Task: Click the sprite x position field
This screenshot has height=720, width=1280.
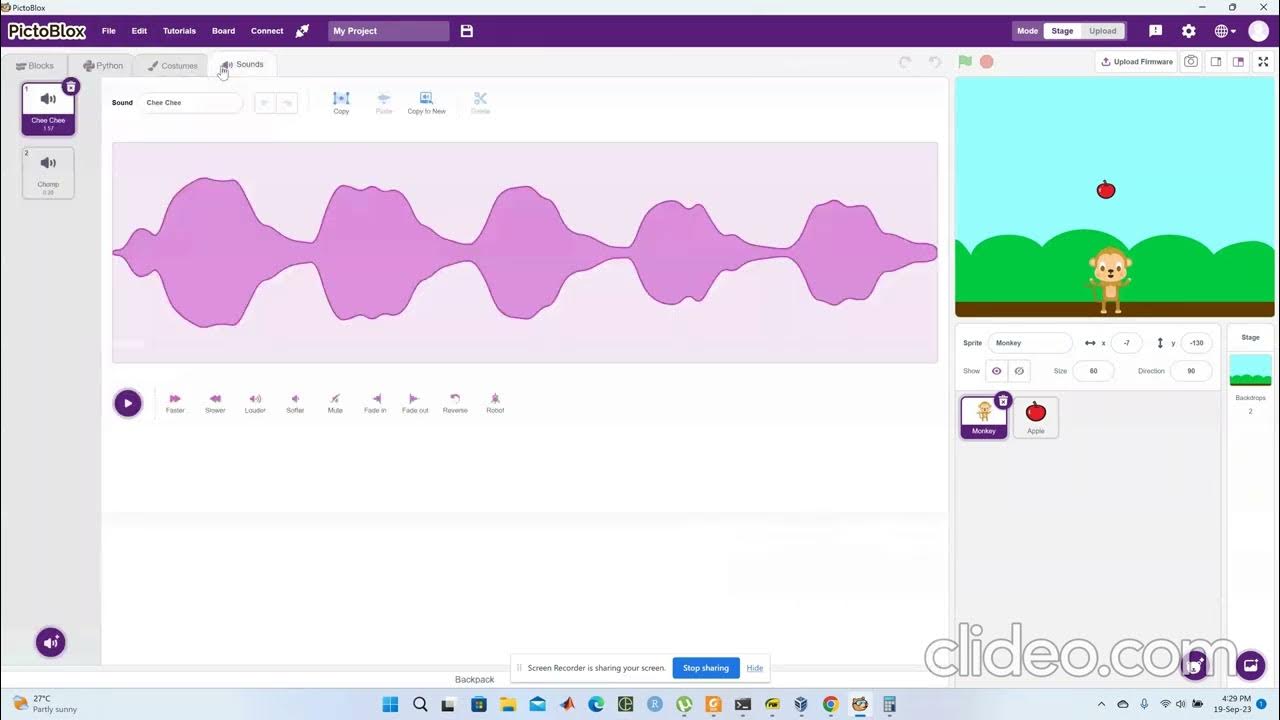Action: coord(1126,343)
